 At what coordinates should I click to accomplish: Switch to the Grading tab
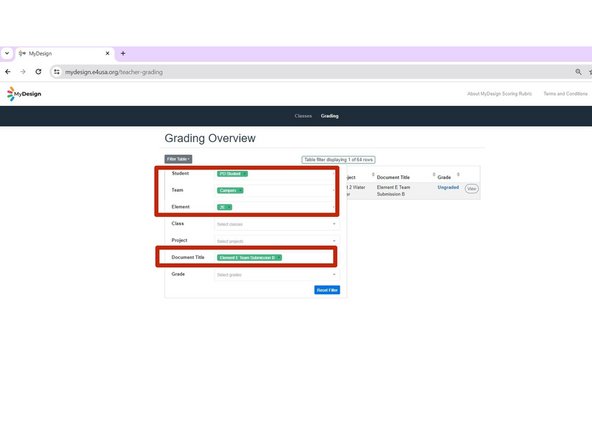(330, 116)
